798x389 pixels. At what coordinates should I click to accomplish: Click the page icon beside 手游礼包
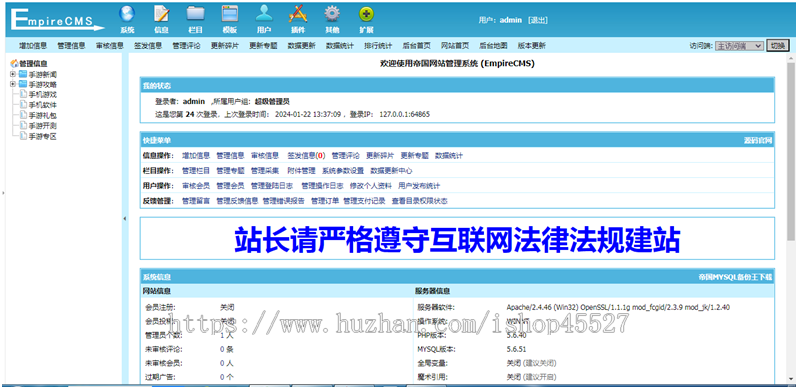point(23,116)
